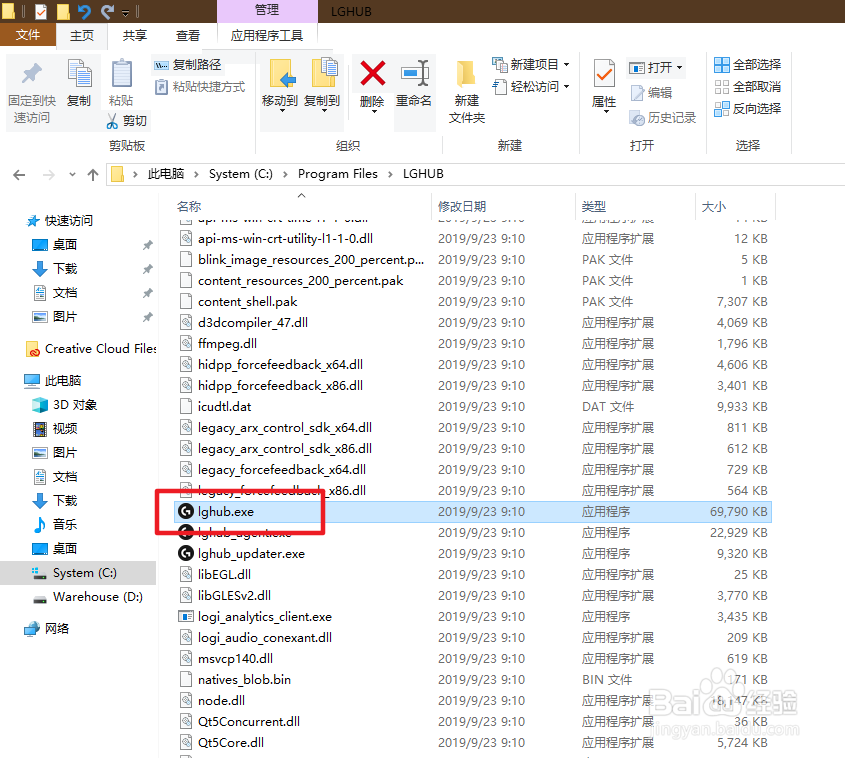Click the Up one level arrow
The width and height of the screenshot is (845, 758).
coord(93,175)
